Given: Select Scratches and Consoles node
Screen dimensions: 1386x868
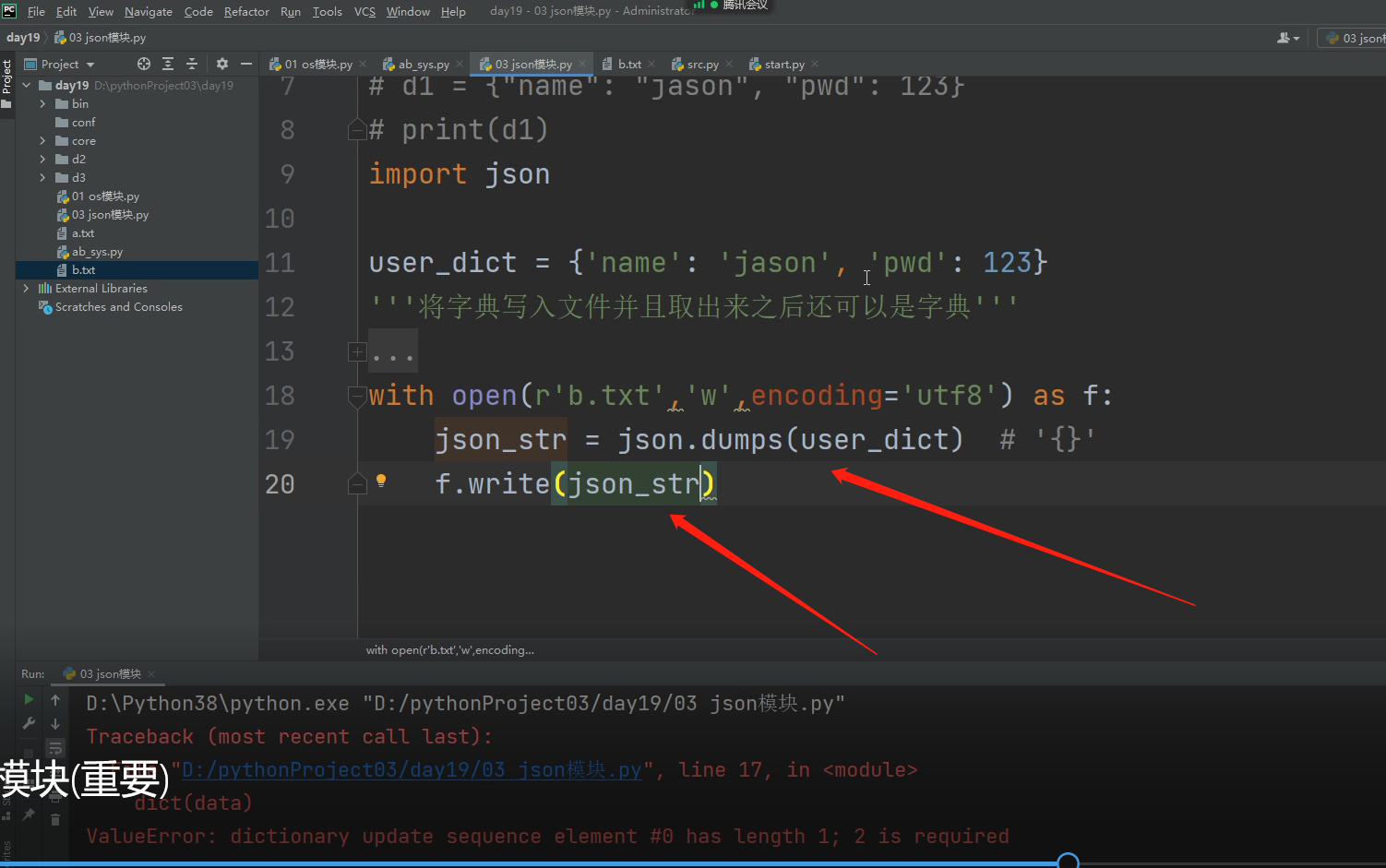Looking at the screenshot, I should (137, 307).
